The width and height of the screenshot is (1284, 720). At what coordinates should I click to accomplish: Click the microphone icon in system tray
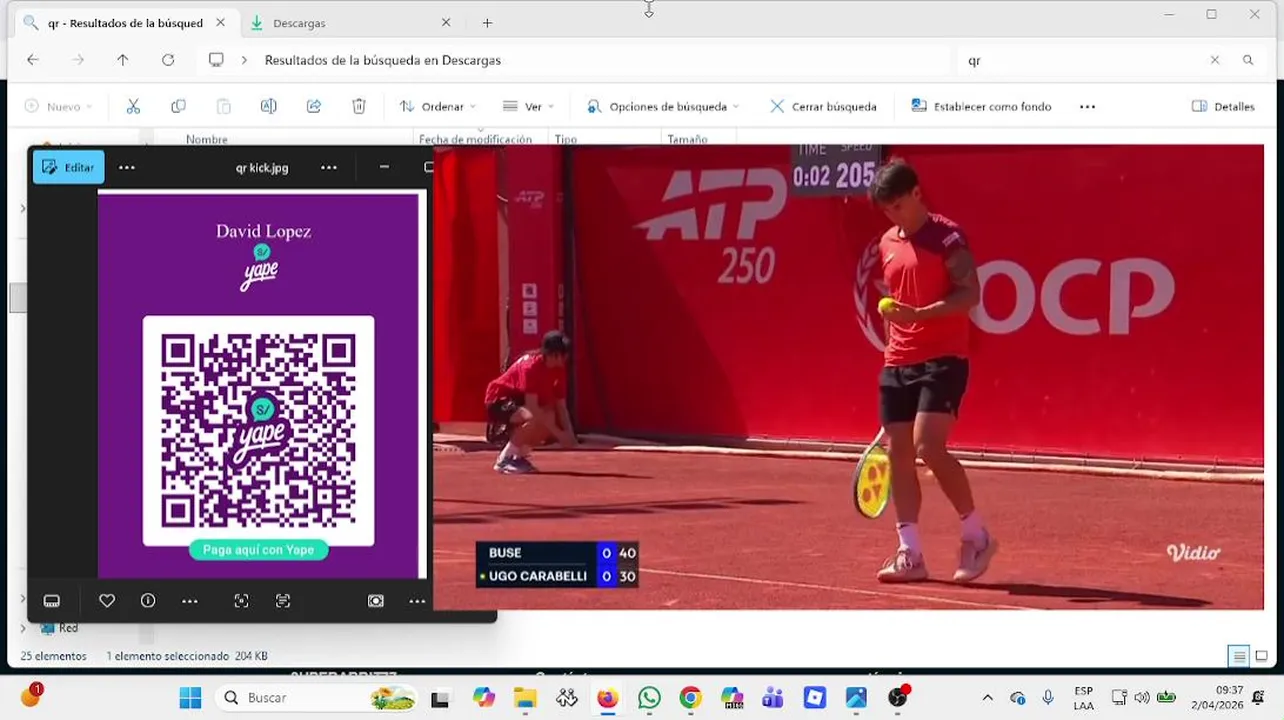click(1048, 697)
